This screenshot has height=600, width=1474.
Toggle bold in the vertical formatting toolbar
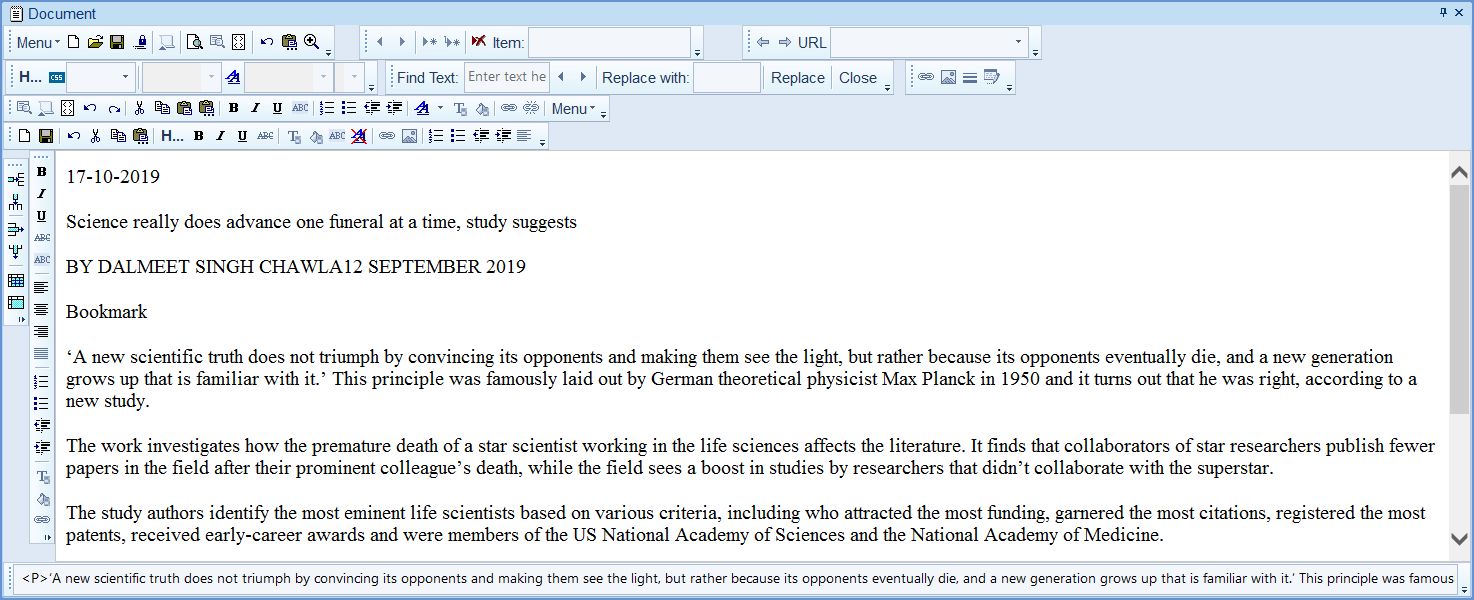pyautogui.click(x=41, y=172)
